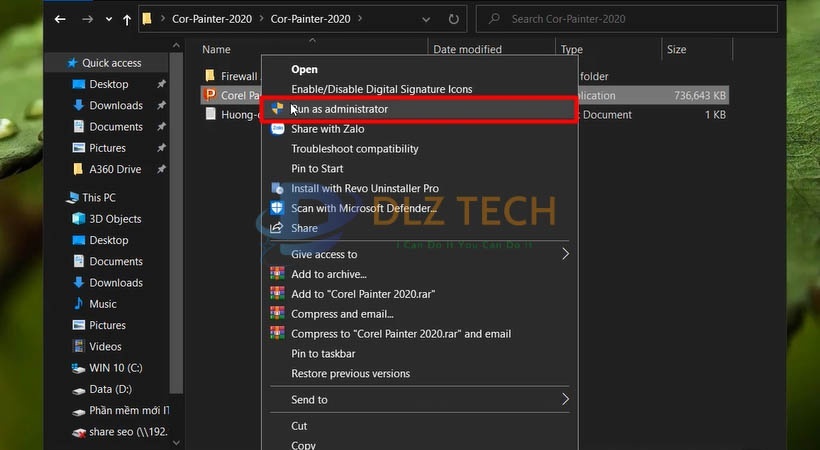Viewport: 820px width, 450px height.
Task: Select Quick access in sidebar
Action: (x=111, y=63)
